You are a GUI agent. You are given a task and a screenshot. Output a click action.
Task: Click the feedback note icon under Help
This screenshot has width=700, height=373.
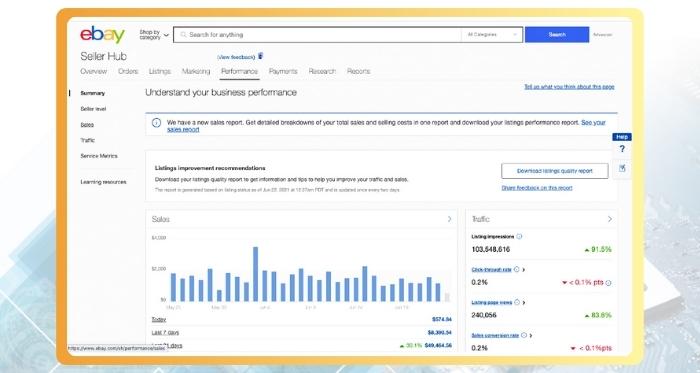pos(622,168)
